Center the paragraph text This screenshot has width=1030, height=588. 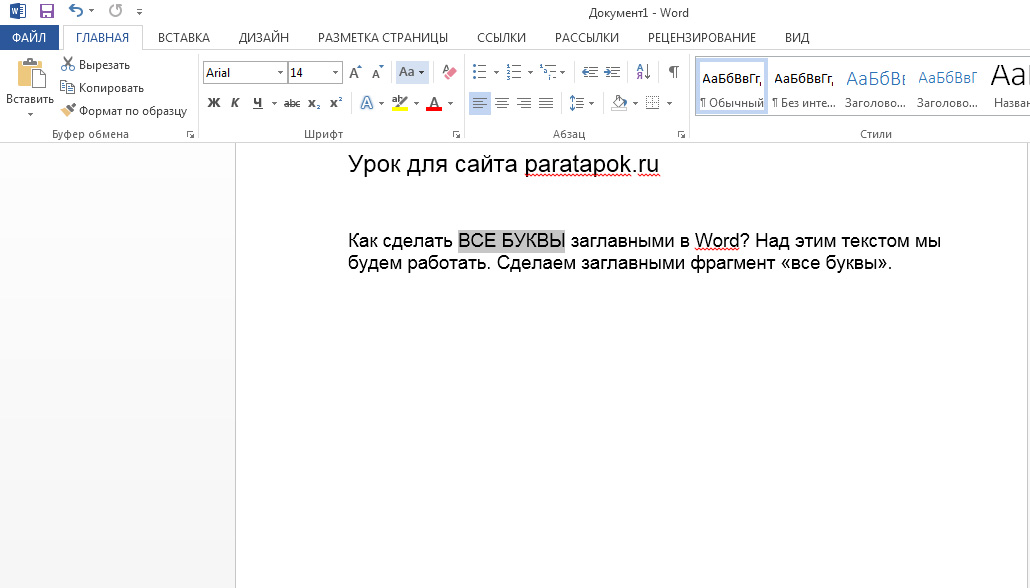502,103
